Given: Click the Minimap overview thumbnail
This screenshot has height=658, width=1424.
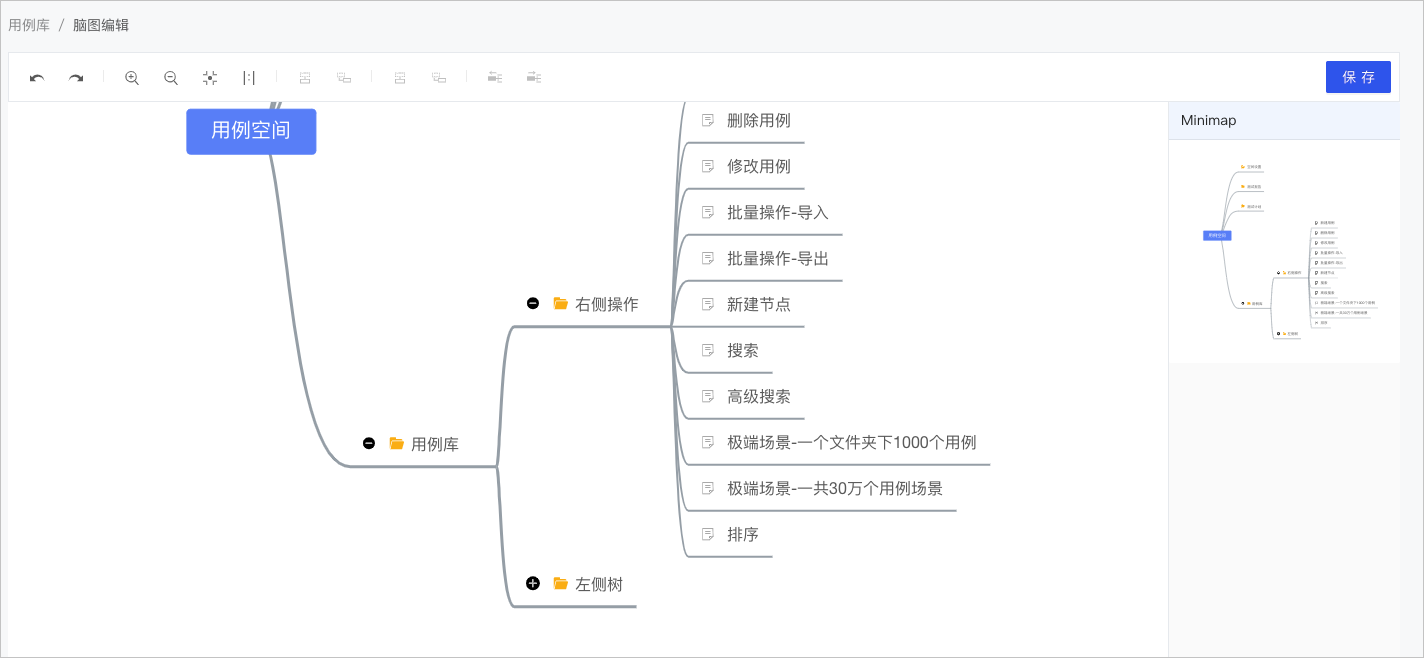Looking at the screenshot, I should click(1284, 251).
